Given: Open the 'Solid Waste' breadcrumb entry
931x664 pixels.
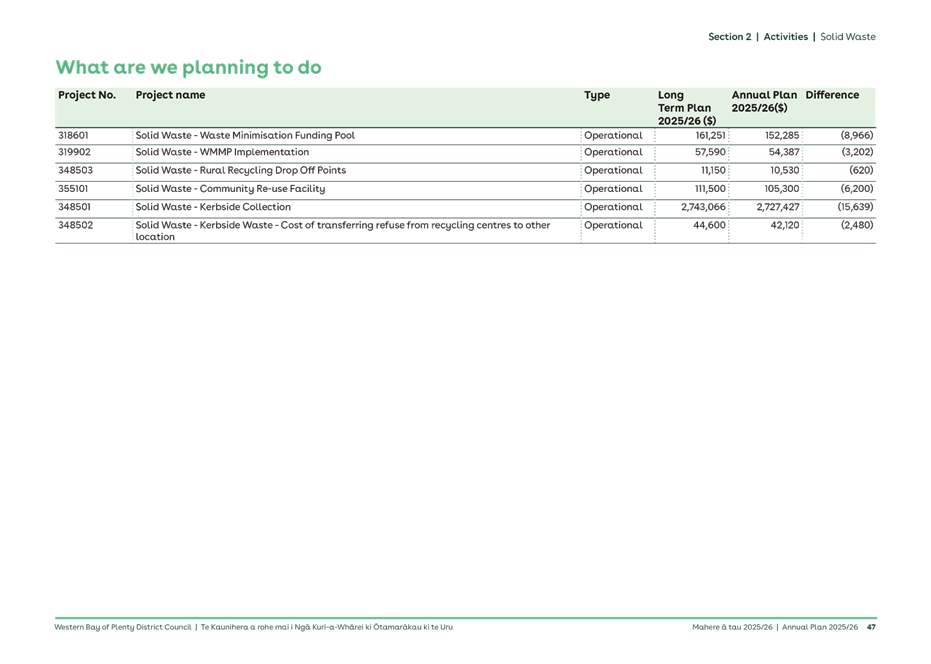Looking at the screenshot, I should (849, 36).
